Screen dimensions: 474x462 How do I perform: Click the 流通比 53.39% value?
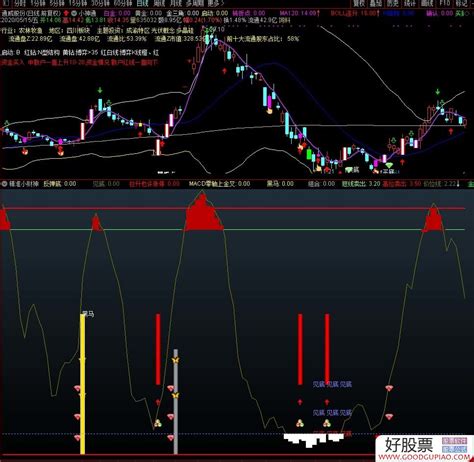point(127,39)
